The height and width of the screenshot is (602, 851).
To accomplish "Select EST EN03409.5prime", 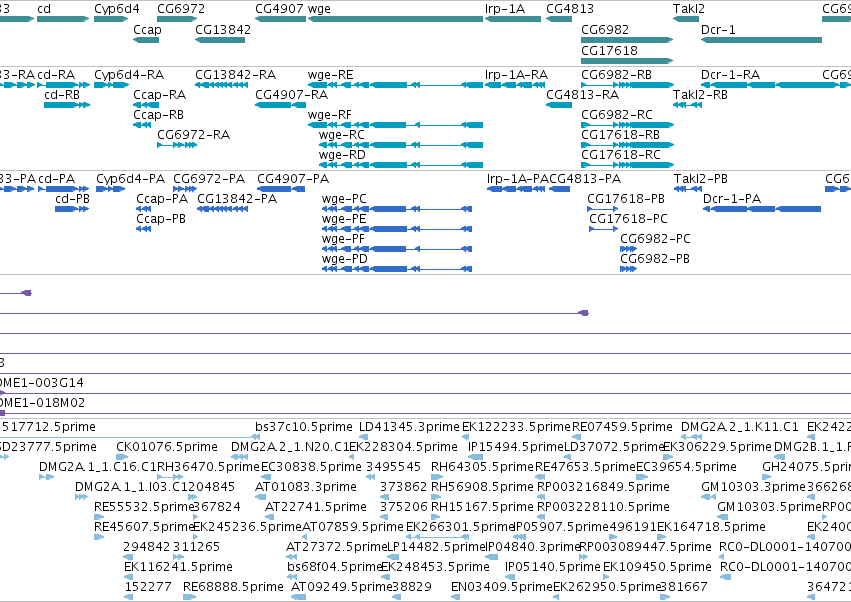I will (x=502, y=587).
